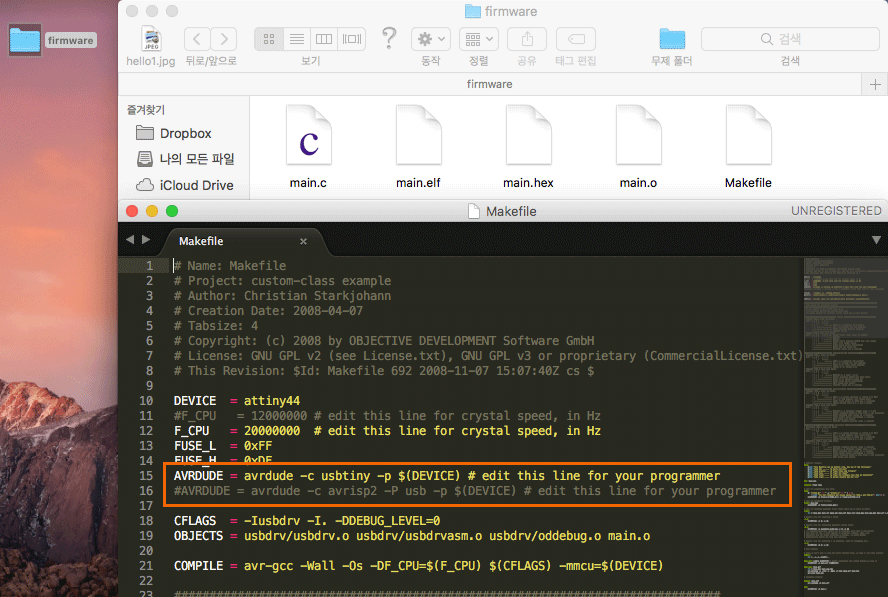Click the commented #AVRDUDE avrisp2 line
This screenshot has width=888, height=597.
[475, 491]
